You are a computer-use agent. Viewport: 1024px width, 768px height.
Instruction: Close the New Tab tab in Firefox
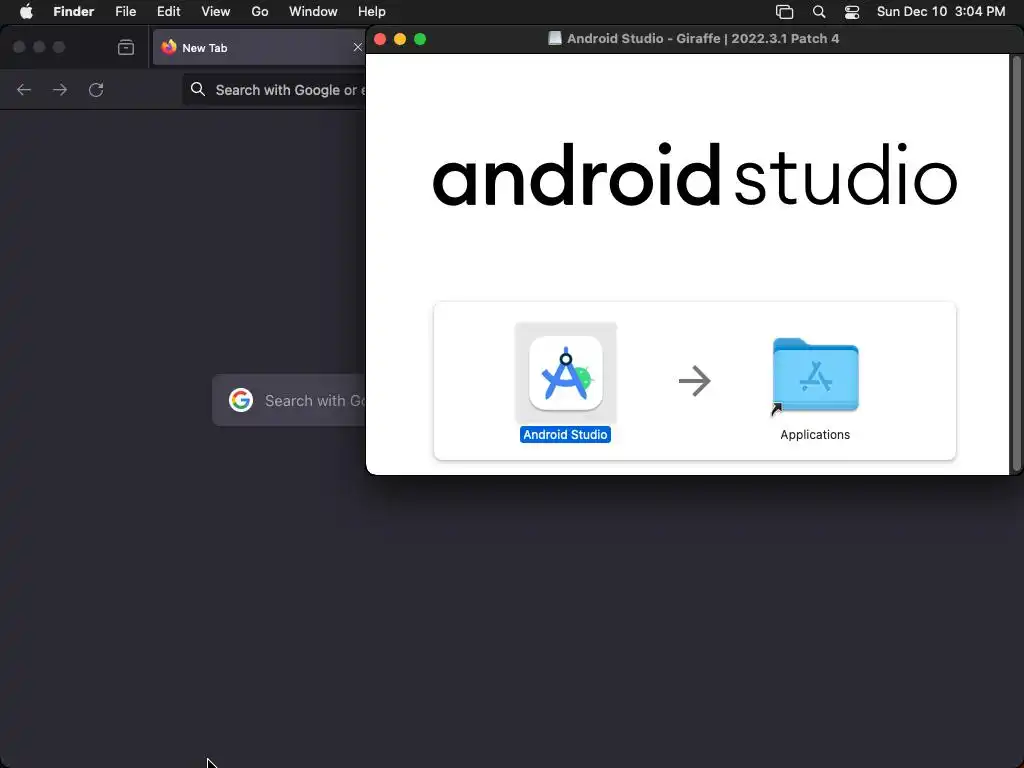click(x=357, y=47)
